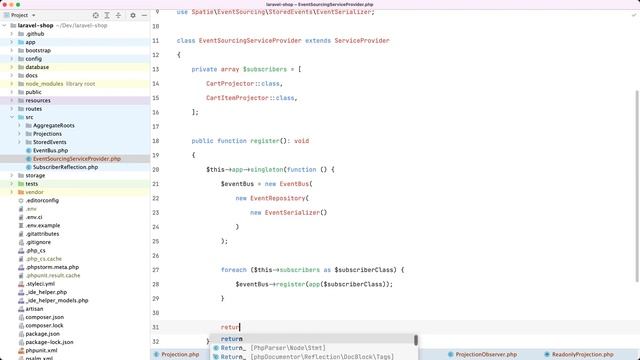Switch to Projection.php editor tab
Screen dimensions: 640x360
(x=176, y=355)
